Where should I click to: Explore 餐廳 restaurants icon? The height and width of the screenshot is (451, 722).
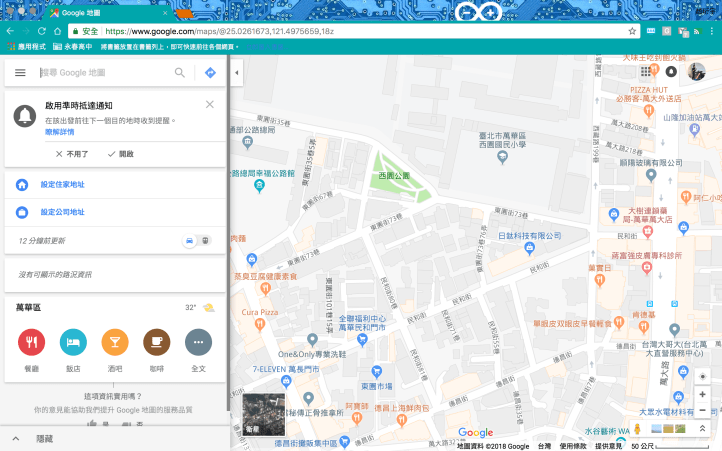31,342
